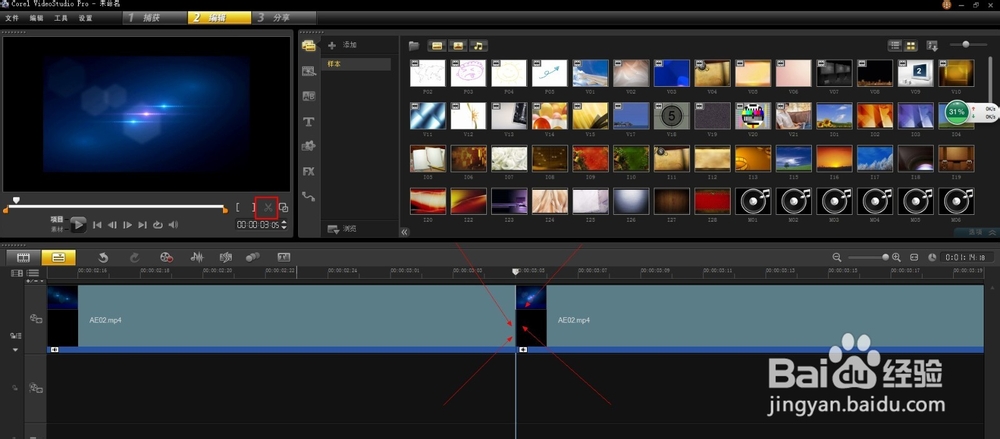1000x439 pixels.
Task: Open the 设置 menu
Action: click(x=86, y=18)
